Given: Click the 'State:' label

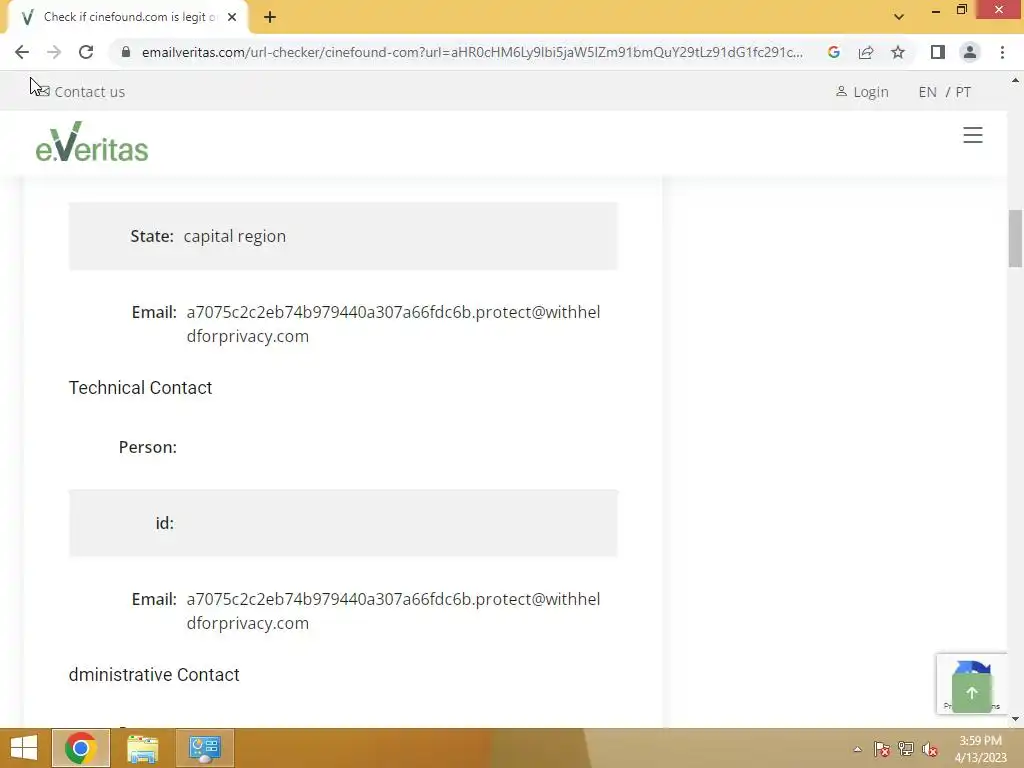Looking at the screenshot, I should coord(152,236).
